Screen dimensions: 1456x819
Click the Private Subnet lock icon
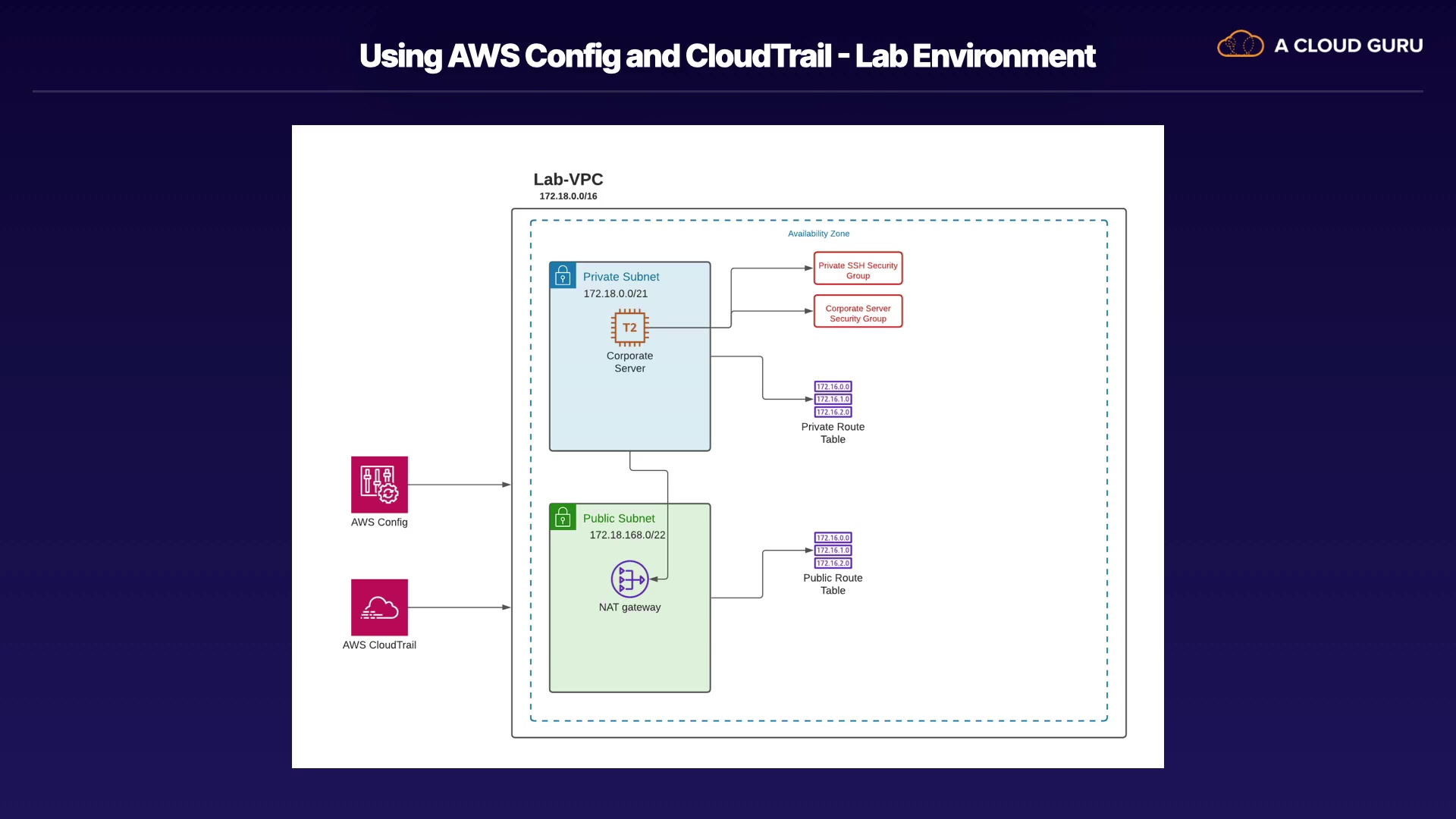563,275
